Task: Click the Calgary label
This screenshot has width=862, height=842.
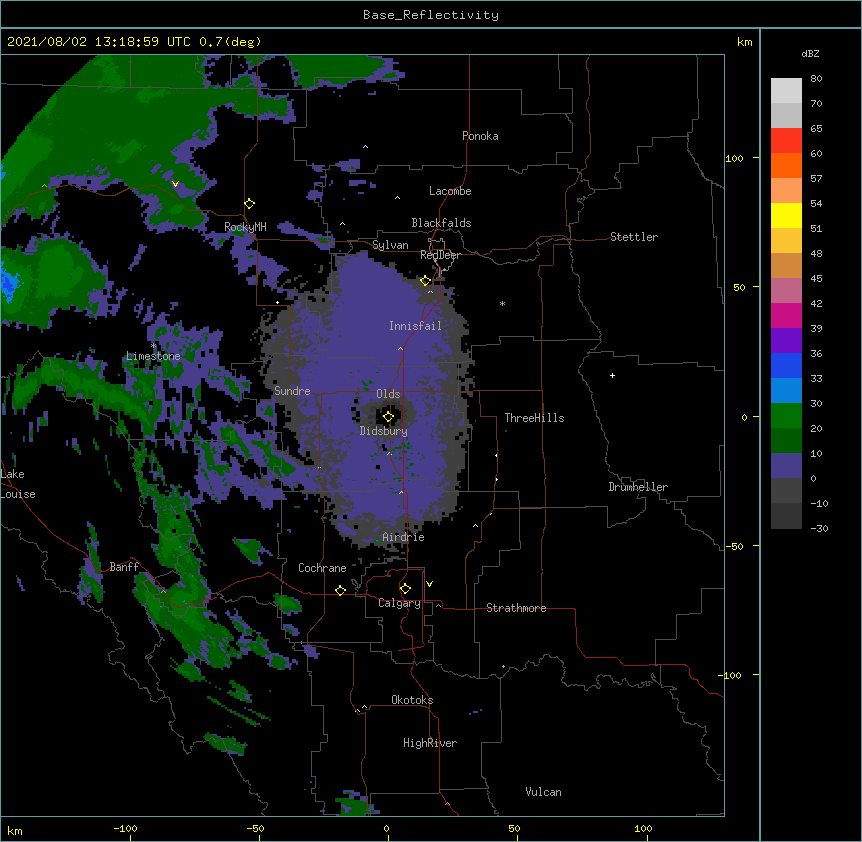Action: coord(399,603)
